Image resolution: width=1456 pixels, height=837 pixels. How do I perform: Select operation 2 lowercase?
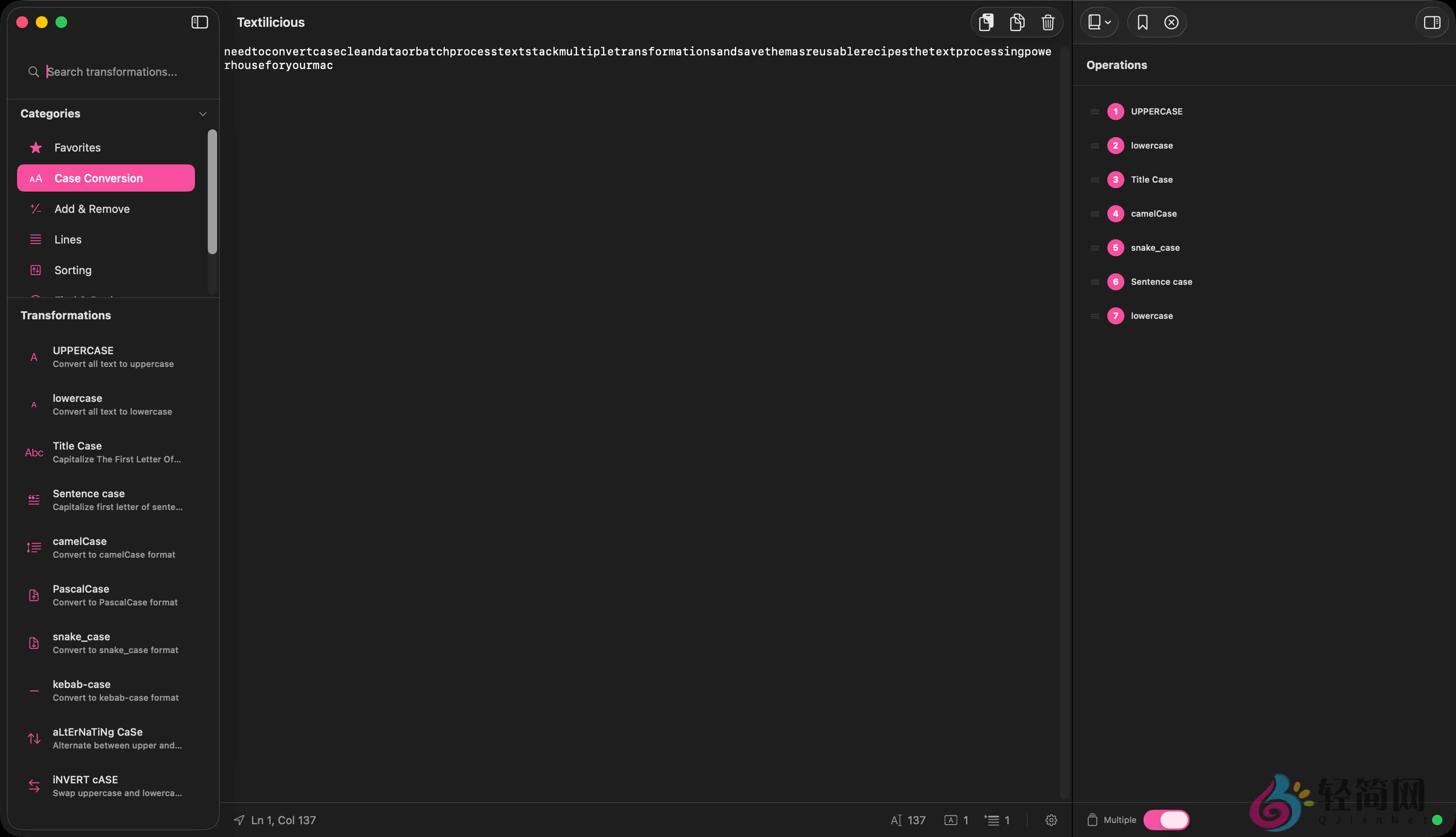pyautogui.click(x=1264, y=146)
